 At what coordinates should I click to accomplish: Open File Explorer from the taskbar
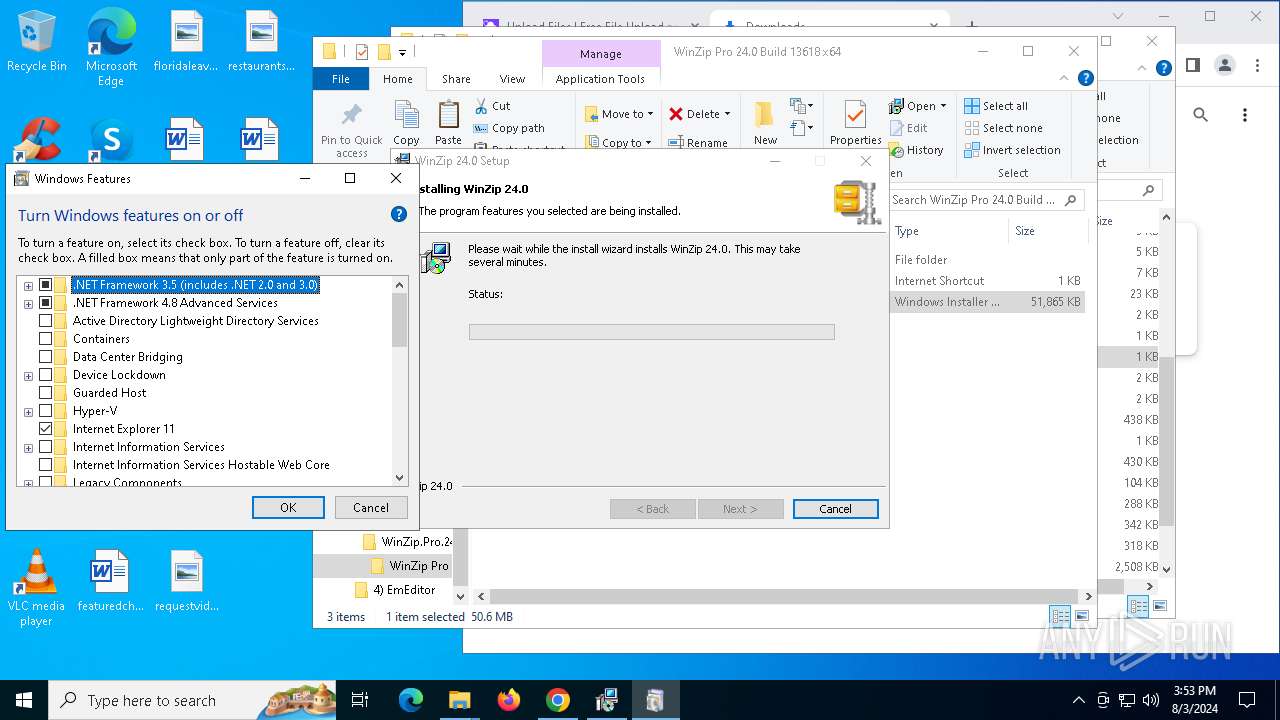[460, 700]
